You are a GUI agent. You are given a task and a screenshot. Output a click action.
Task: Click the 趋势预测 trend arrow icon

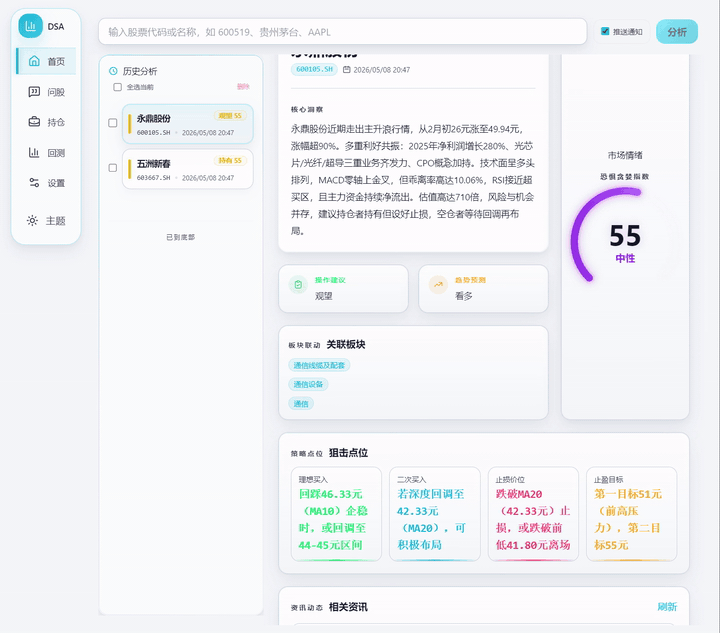tap(438, 285)
